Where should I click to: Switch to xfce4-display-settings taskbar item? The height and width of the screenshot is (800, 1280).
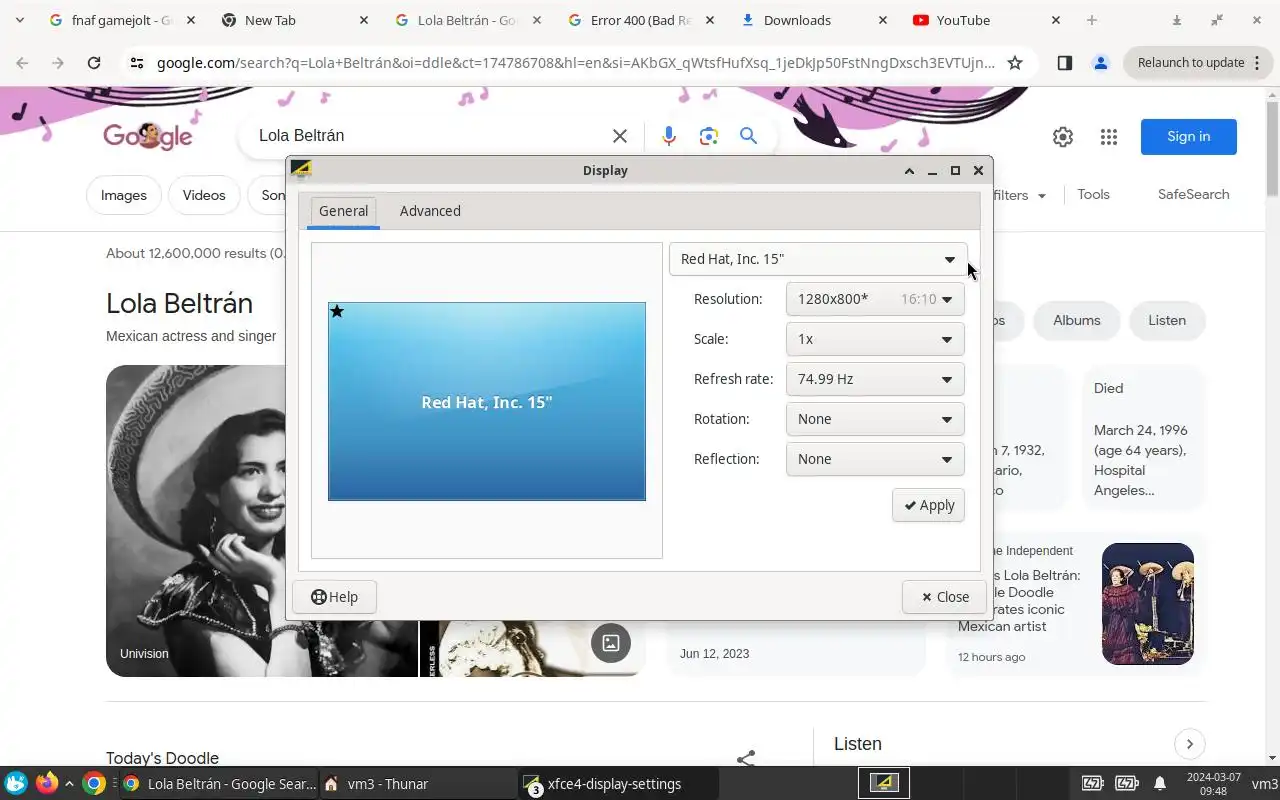tap(618, 783)
